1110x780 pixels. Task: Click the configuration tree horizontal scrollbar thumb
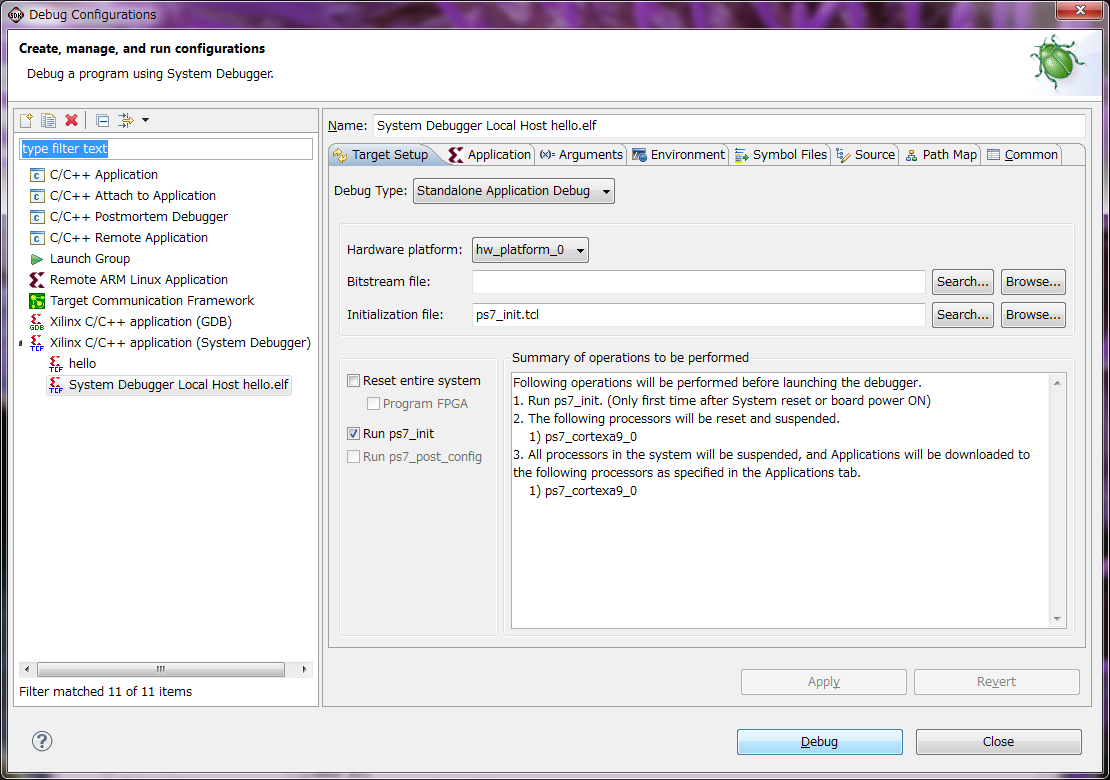click(x=161, y=670)
